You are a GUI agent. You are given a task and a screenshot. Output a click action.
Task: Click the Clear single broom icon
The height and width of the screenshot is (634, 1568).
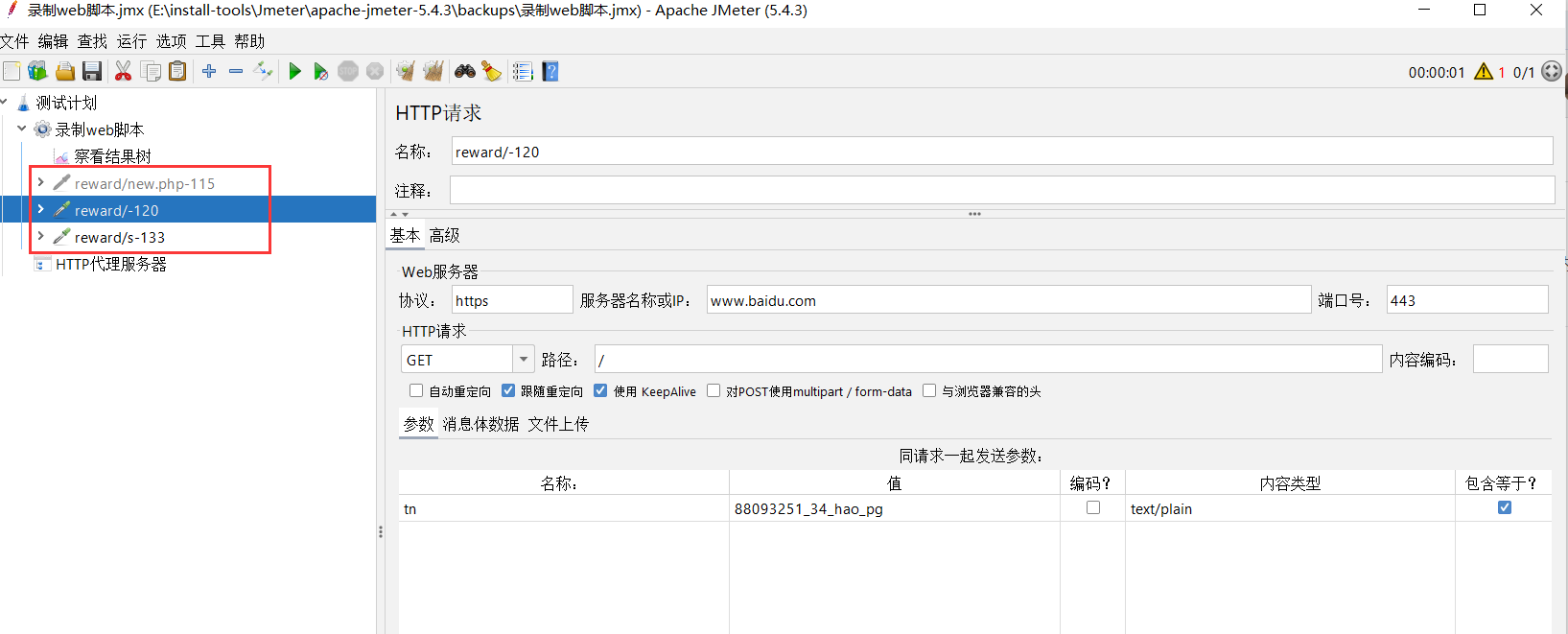click(x=406, y=71)
